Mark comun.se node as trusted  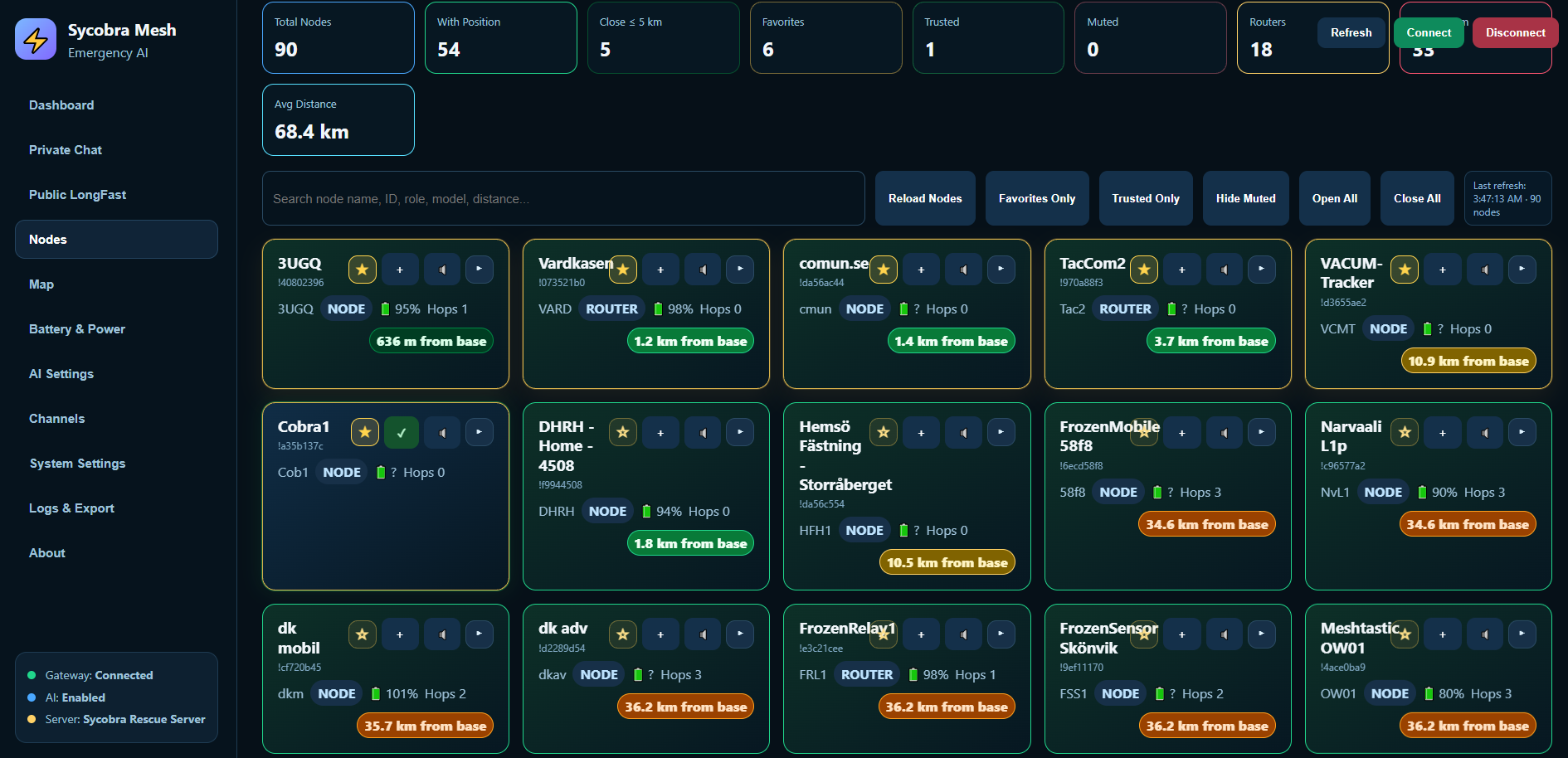click(x=921, y=270)
